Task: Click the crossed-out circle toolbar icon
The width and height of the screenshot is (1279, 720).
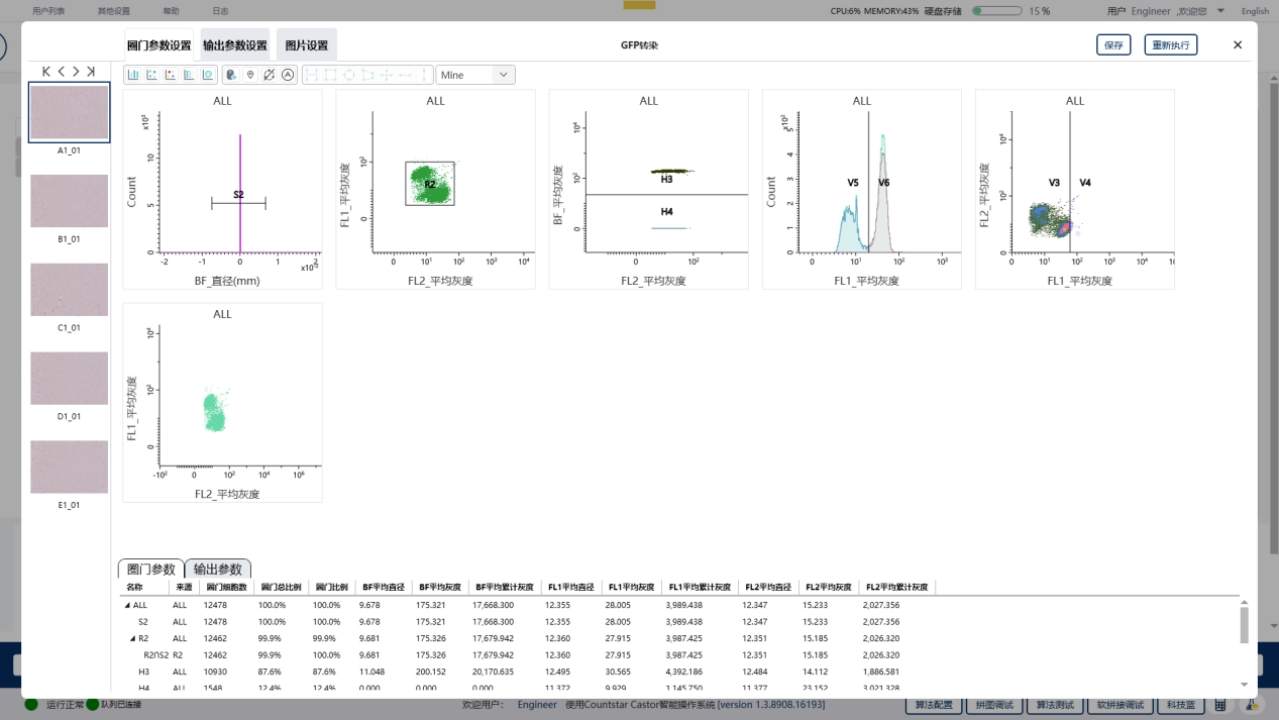Action: 269,75
